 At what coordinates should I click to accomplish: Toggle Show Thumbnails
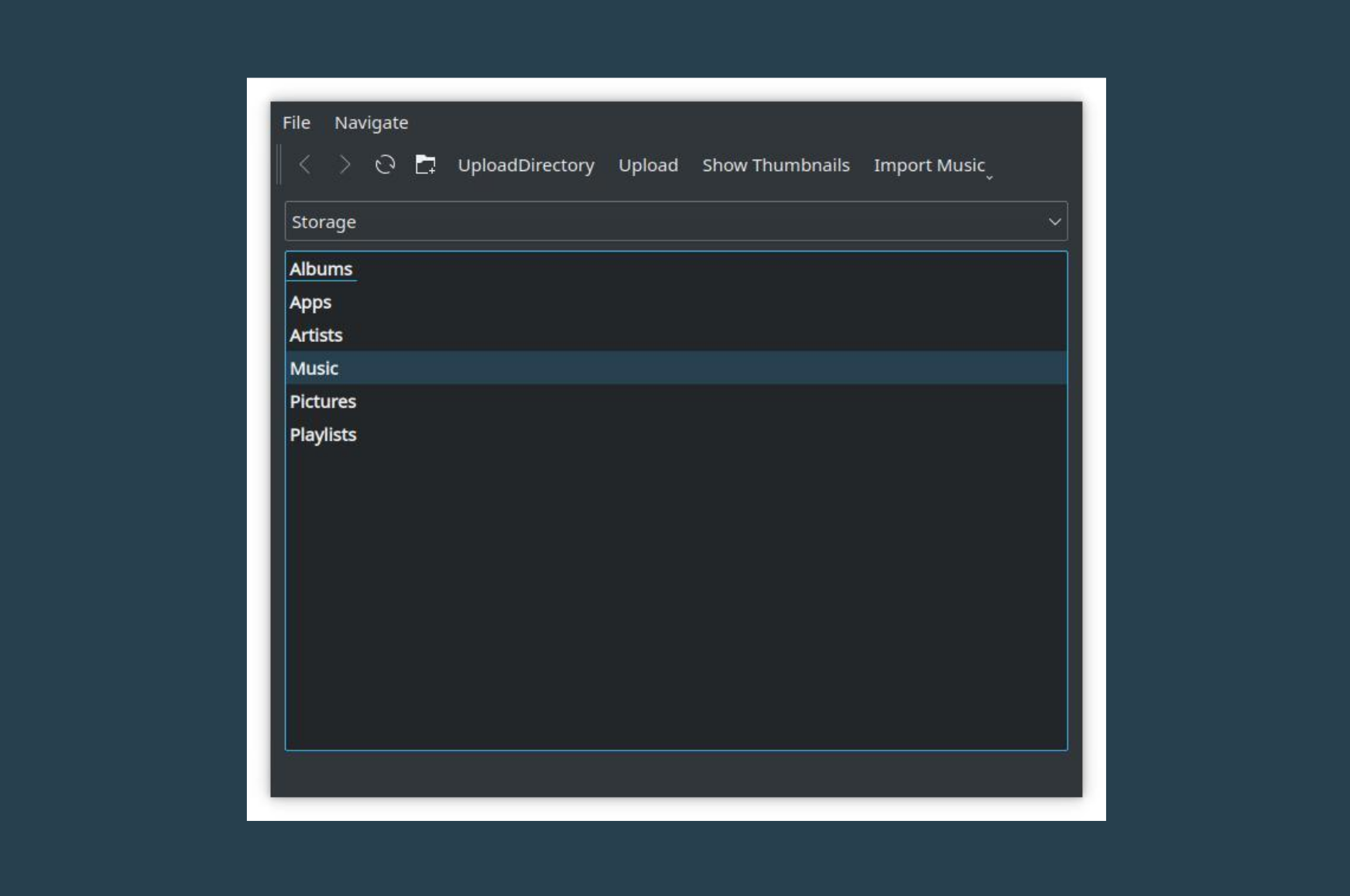point(776,165)
